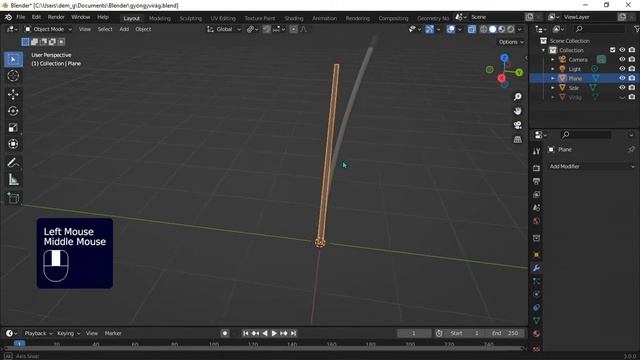Open the Edit menu
Viewport: 640px width, 360px height.
tap(36, 17)
